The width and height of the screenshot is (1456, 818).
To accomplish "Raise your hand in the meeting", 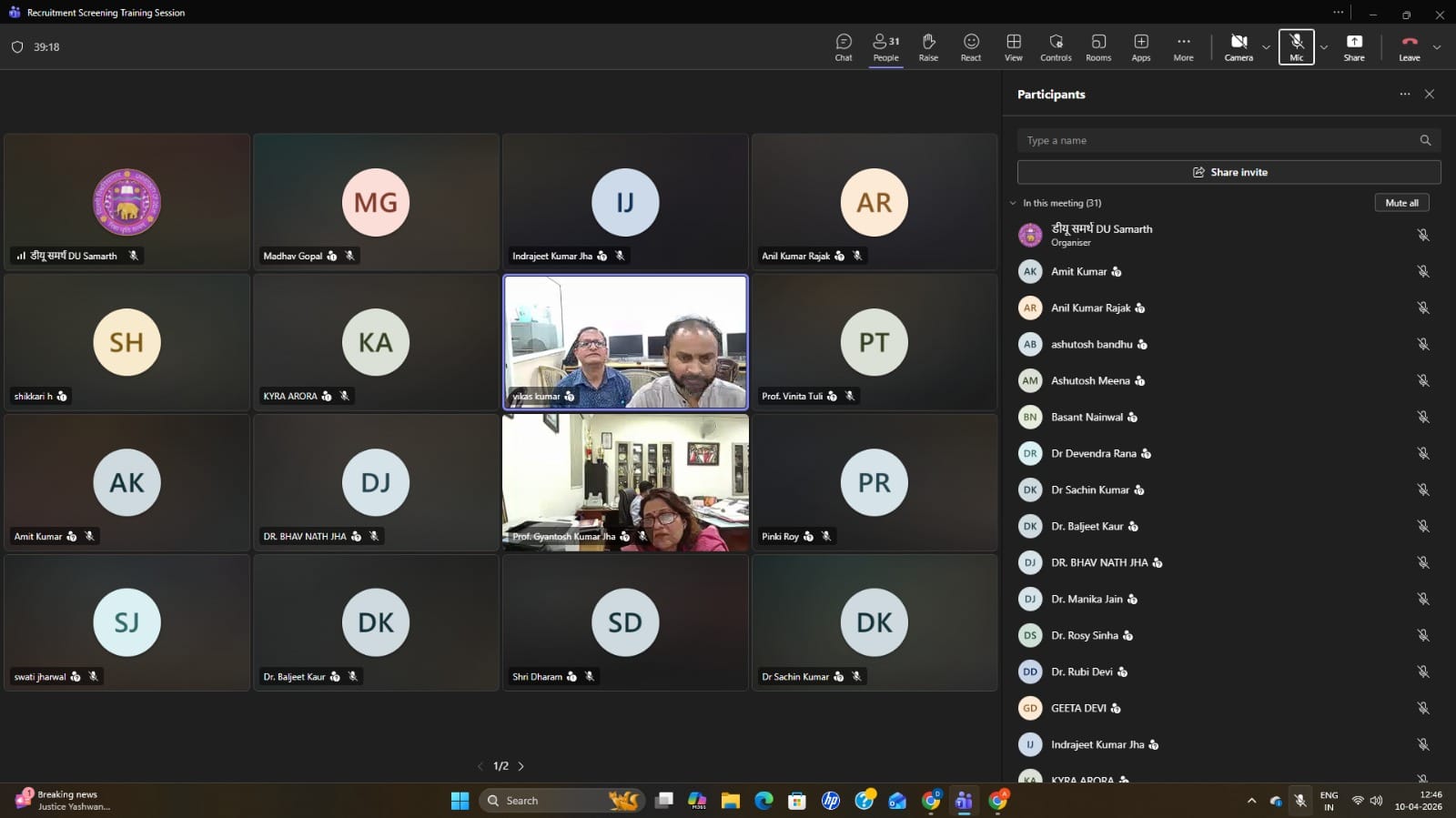I will click(928, 47).
